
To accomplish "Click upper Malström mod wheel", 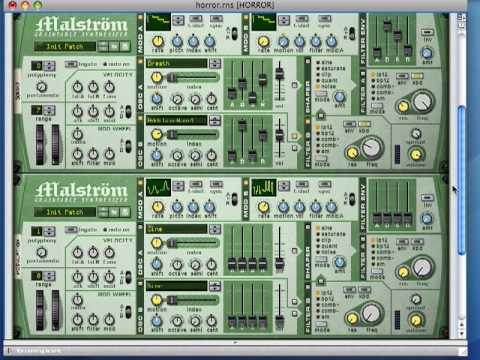I will [55, 145].
